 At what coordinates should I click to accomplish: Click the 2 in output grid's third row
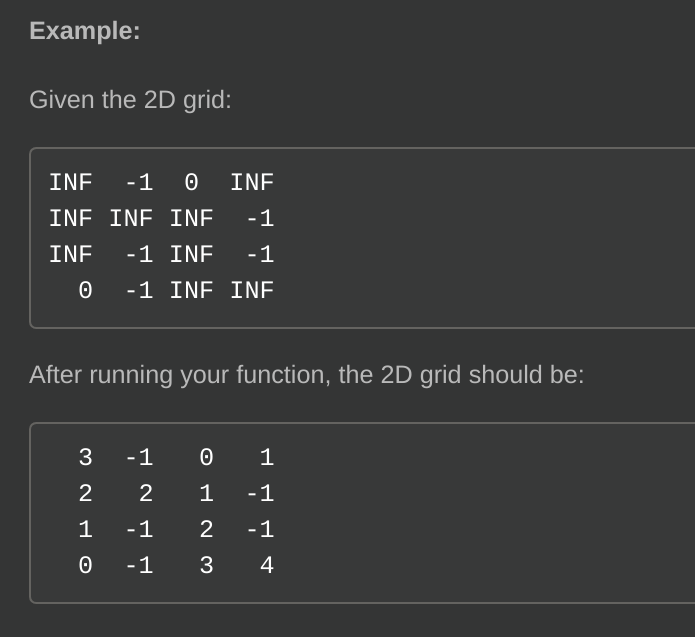[x=207, y=530]
